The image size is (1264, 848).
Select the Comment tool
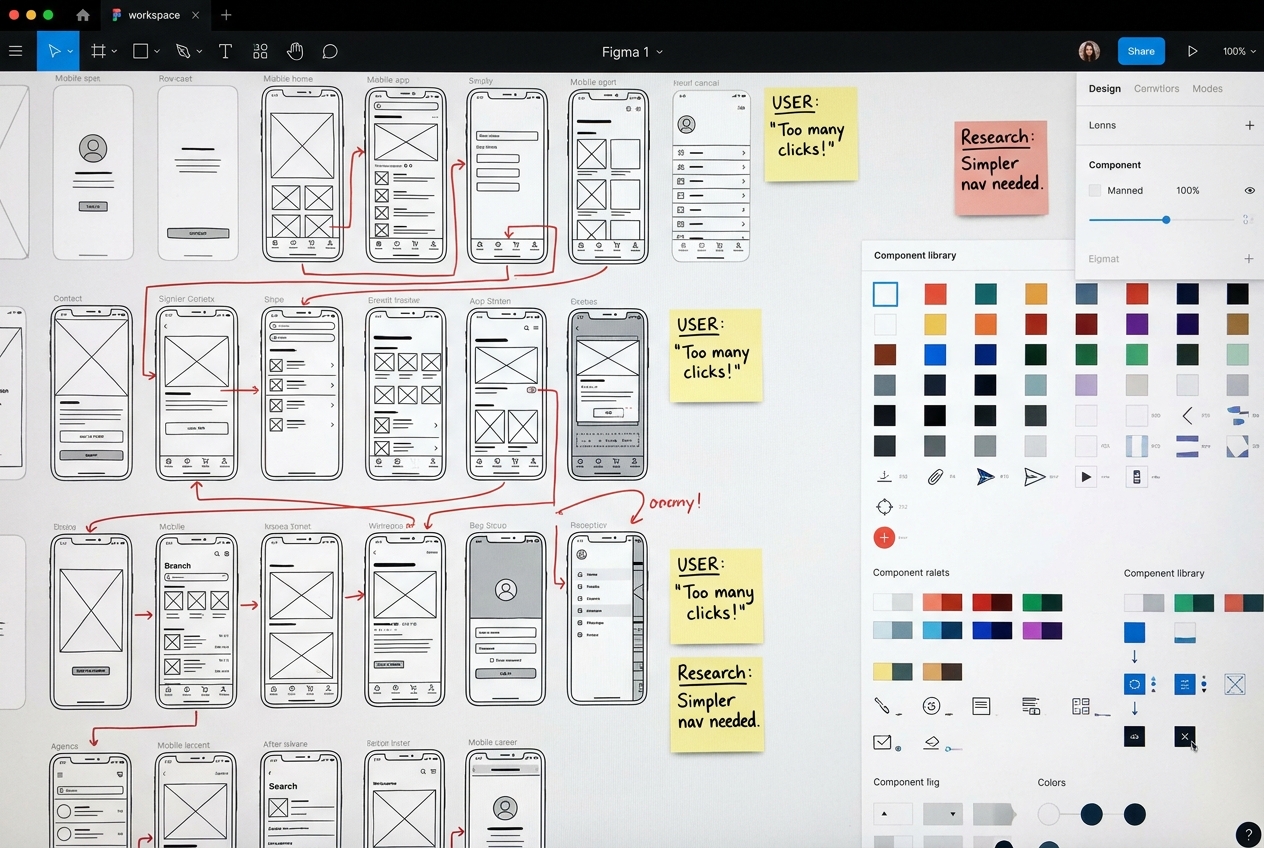pyautogui.click(x=330, y=51)
